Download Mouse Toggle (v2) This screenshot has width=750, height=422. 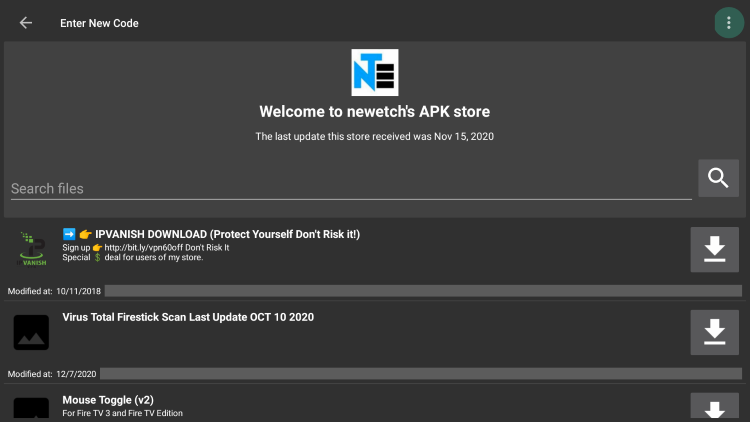(x=714, y=407)
